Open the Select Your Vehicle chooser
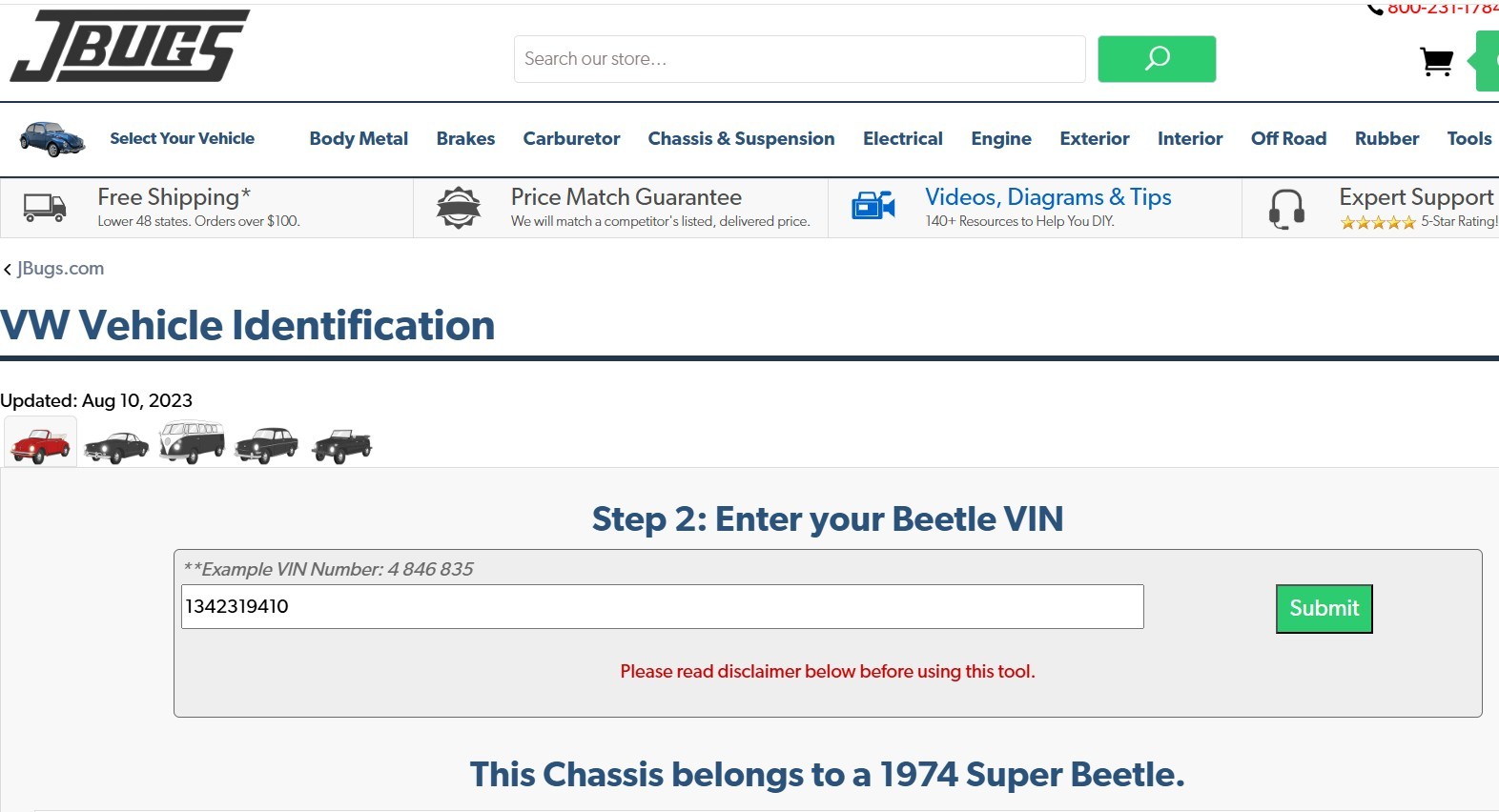This screenshot has width=1499, height=812. pyautogui.click(x=182, y=138)
